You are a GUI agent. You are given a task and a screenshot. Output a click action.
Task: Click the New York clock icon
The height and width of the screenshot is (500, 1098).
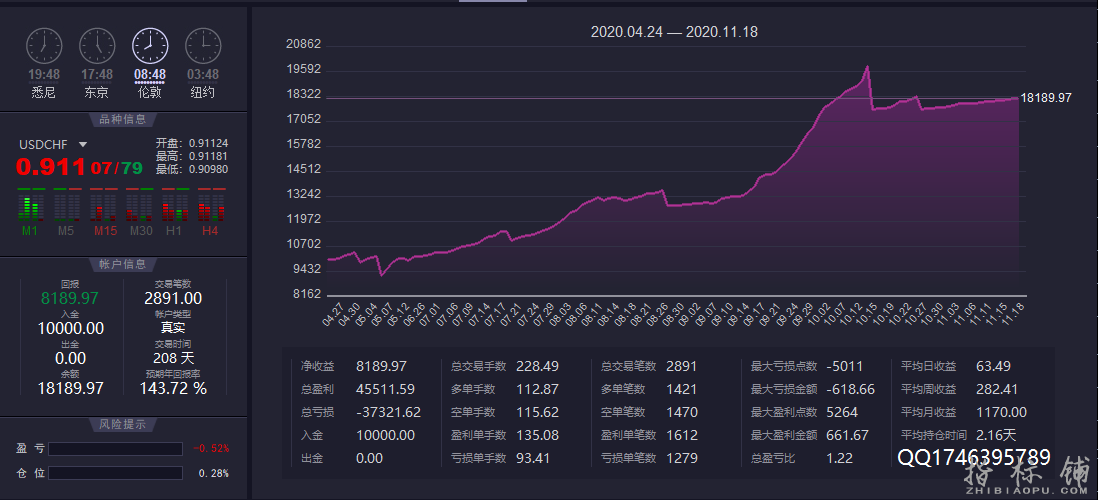click(x=203, y=46)
